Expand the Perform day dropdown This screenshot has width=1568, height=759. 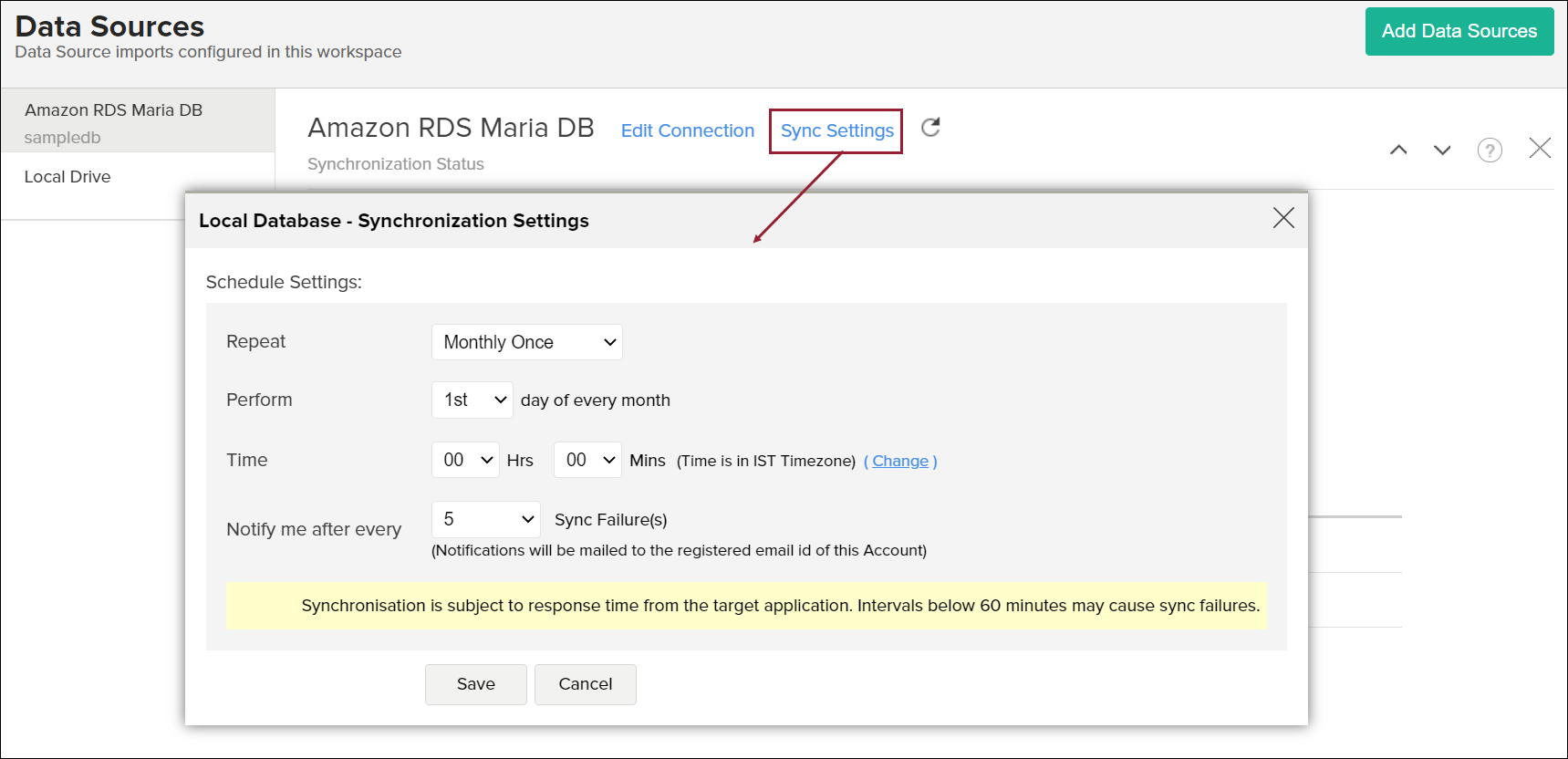[472, 400]
